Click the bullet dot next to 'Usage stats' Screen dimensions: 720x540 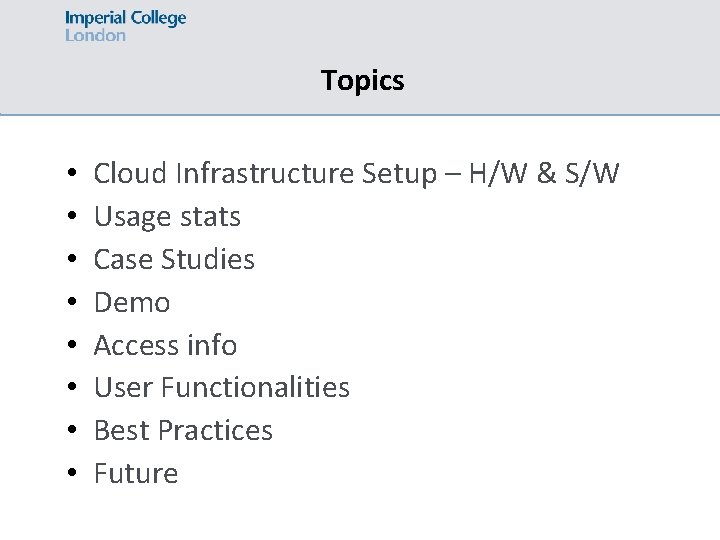point(63,218)
